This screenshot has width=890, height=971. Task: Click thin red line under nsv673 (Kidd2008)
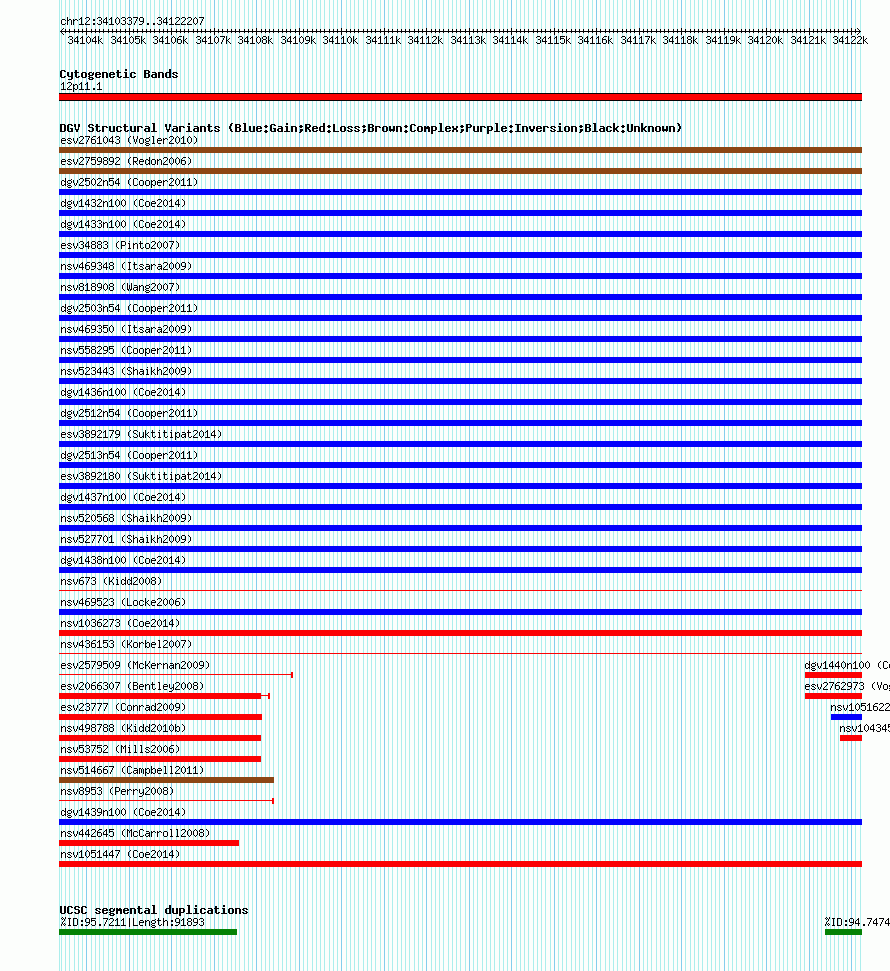(x=460, y=591)
